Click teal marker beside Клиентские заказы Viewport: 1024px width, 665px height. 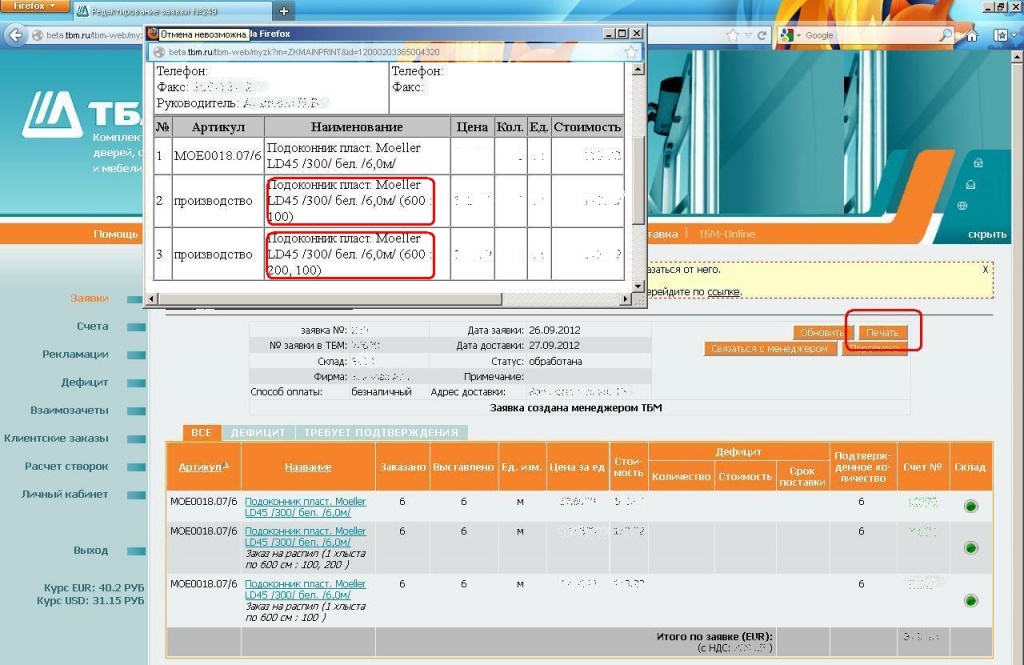pyautogui.click(x=136, y=440)
